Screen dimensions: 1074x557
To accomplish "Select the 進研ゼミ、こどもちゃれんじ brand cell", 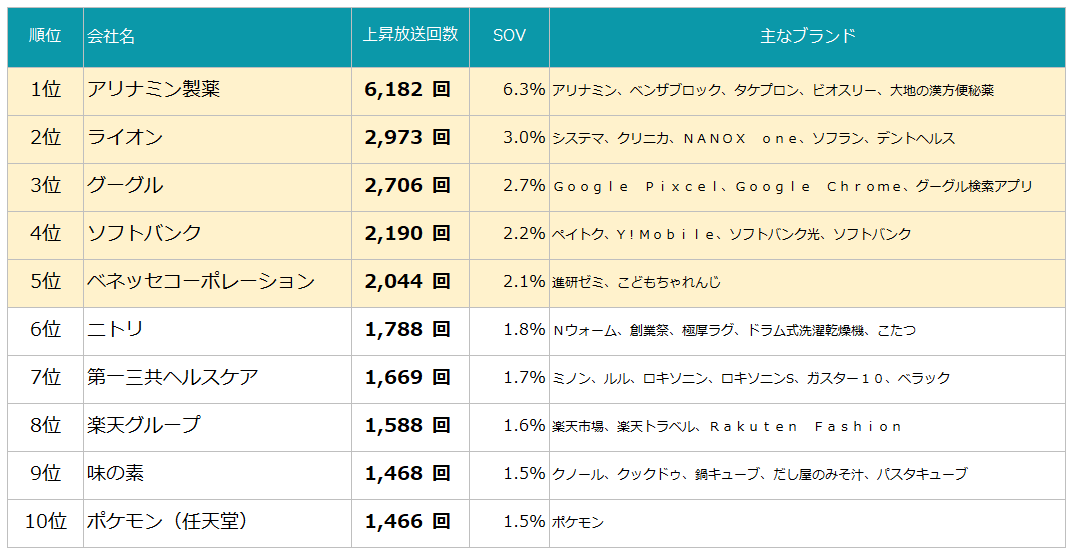I will click(636, 282).
